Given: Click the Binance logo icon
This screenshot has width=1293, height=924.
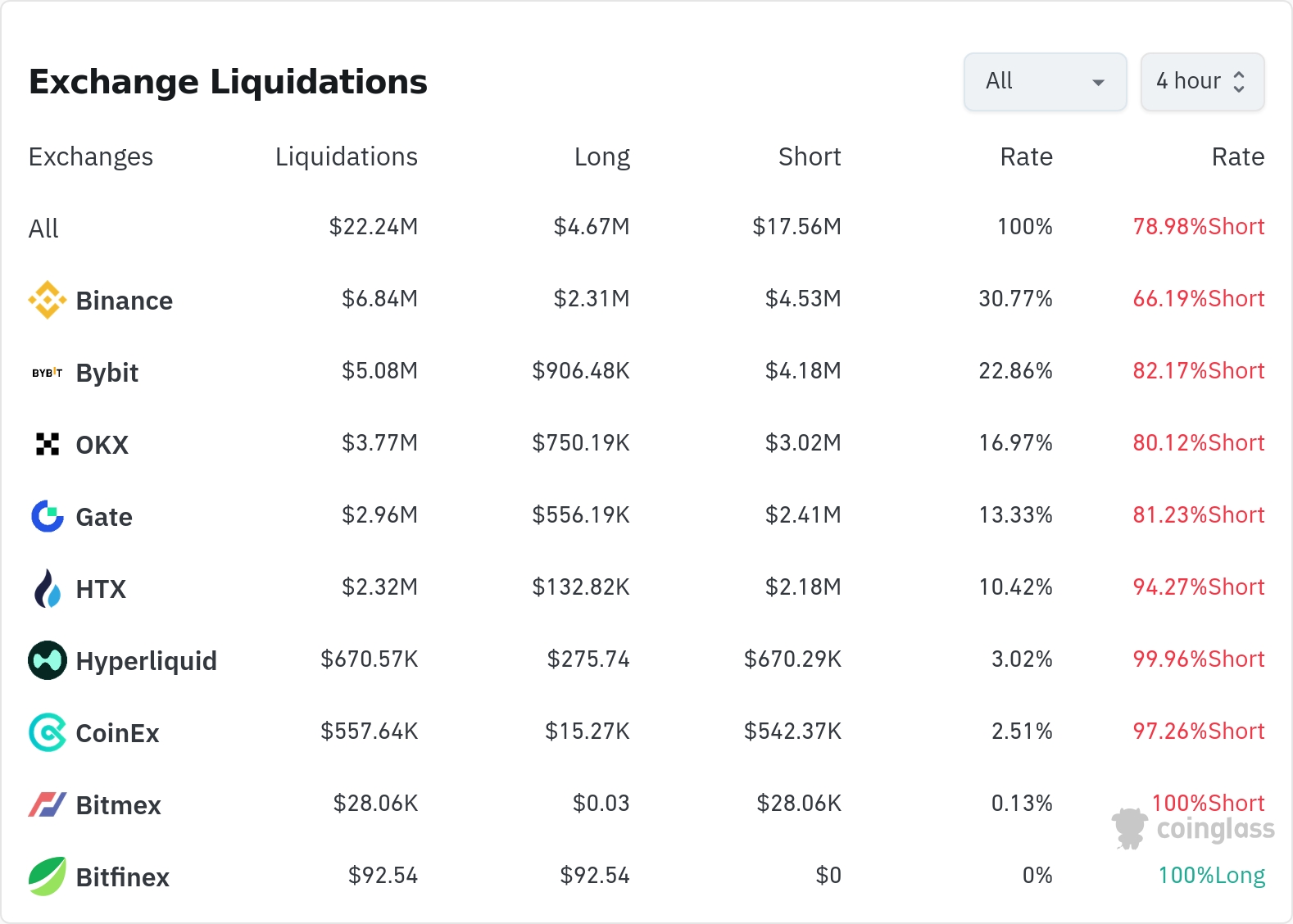Looking at the screenshot, I should click(x=48, y=300).
